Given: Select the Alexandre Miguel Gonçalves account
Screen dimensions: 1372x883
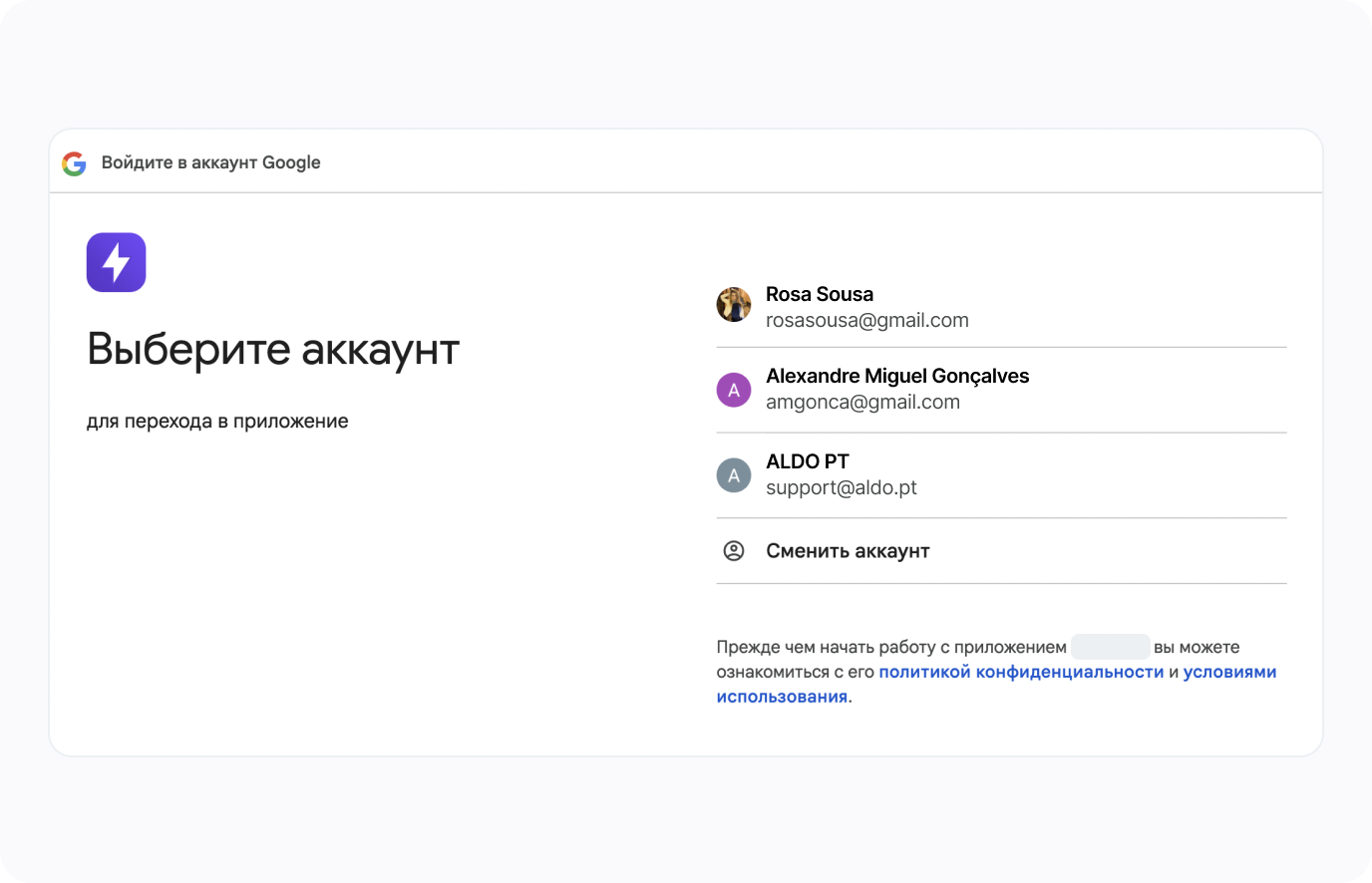Looking at the screenshot, I should click(896, 376).
